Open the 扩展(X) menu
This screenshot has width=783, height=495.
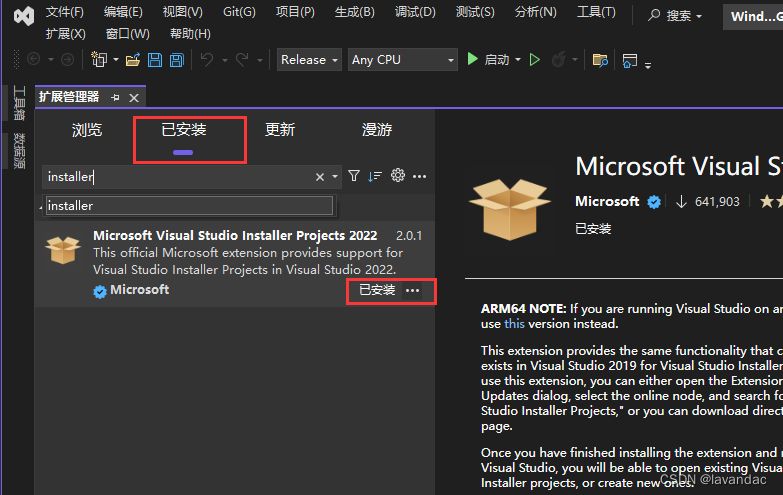(x=65, y=34)
